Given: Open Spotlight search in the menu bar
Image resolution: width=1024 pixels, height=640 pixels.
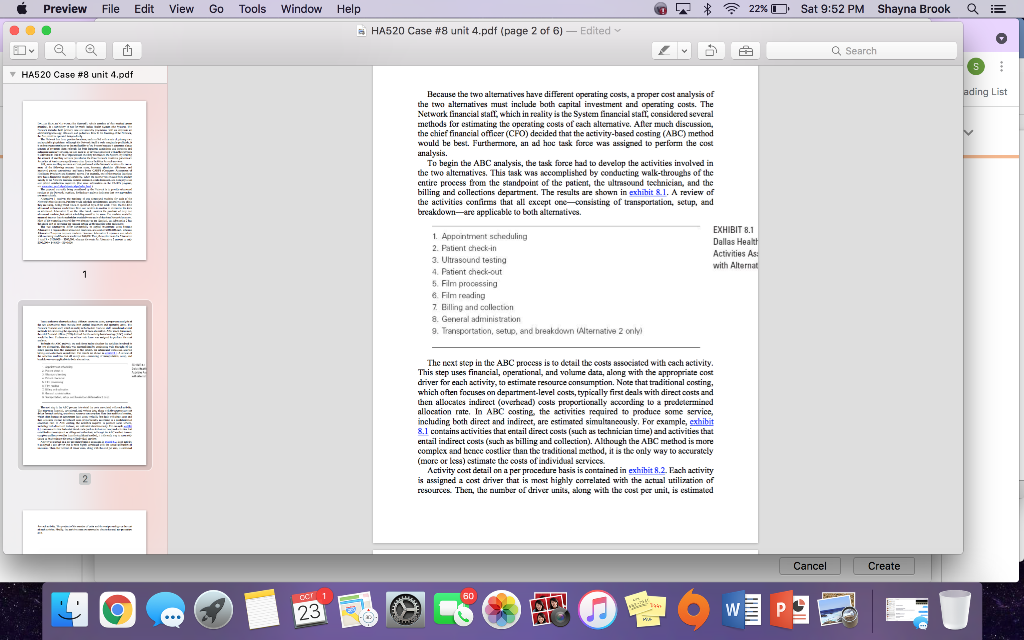Looking at the screenshot, I should click(972, 9).
